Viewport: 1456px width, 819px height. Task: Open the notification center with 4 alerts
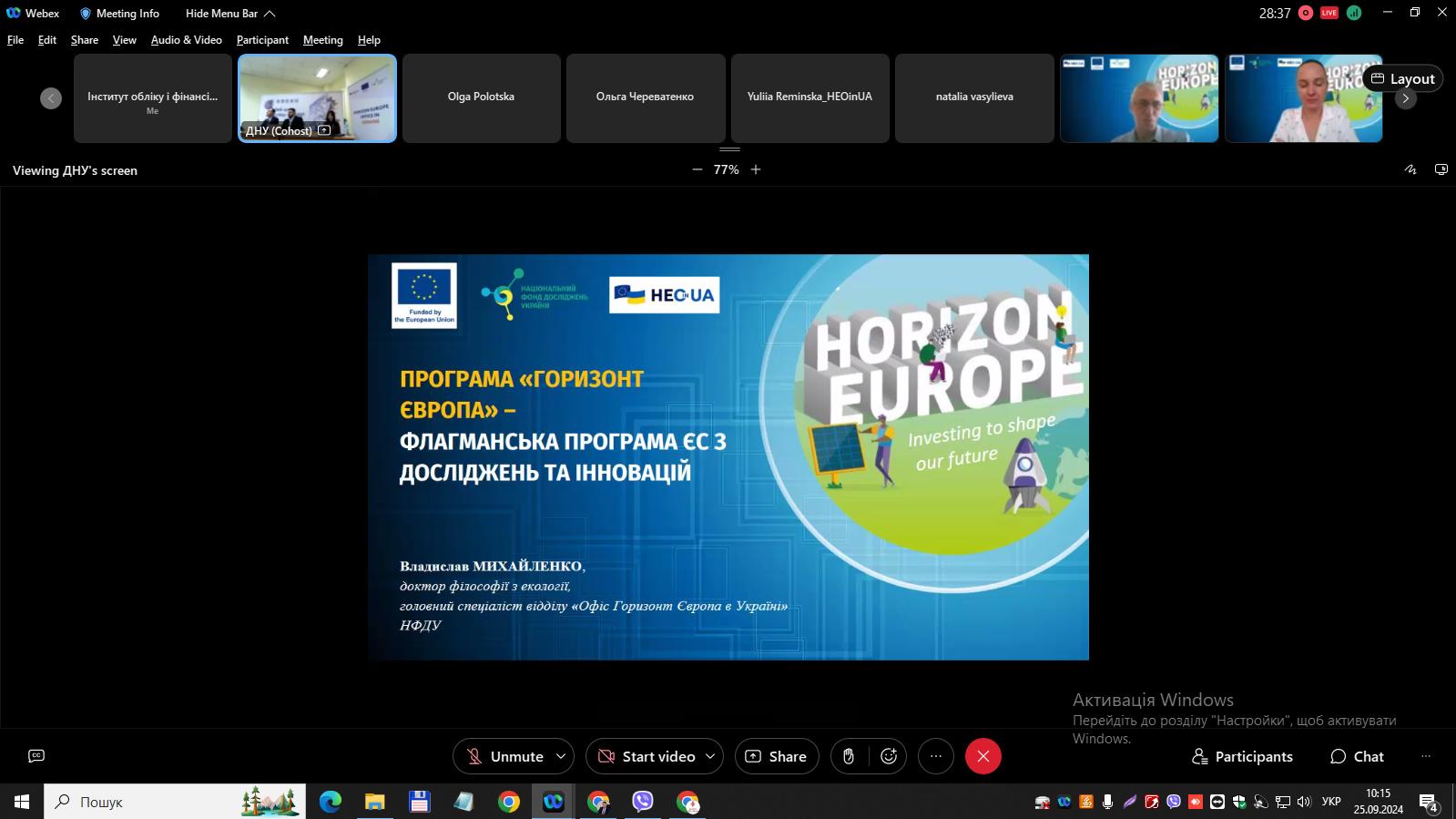coord(1429,803)
